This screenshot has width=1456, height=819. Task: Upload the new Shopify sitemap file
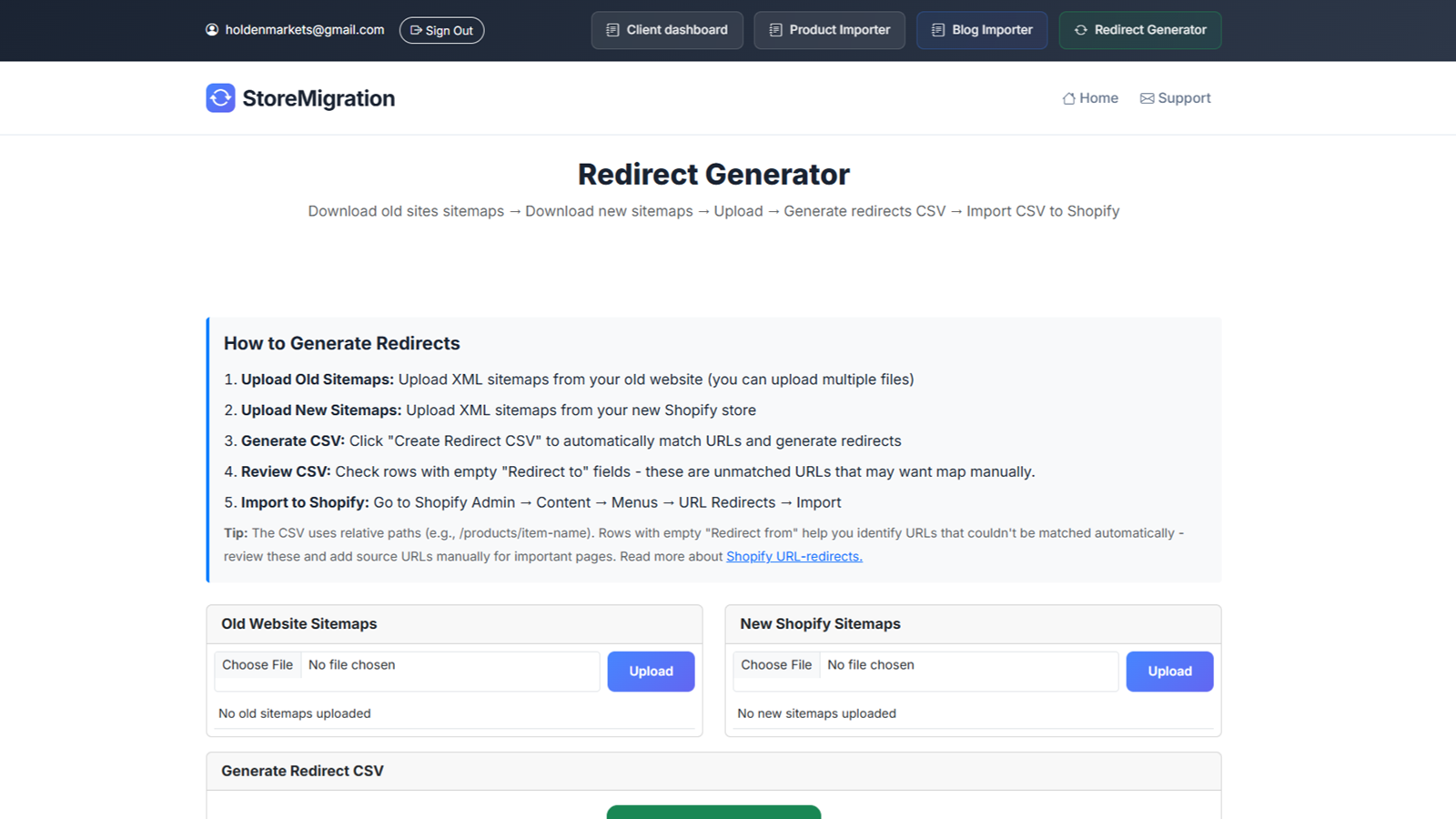coord(1168,671)
